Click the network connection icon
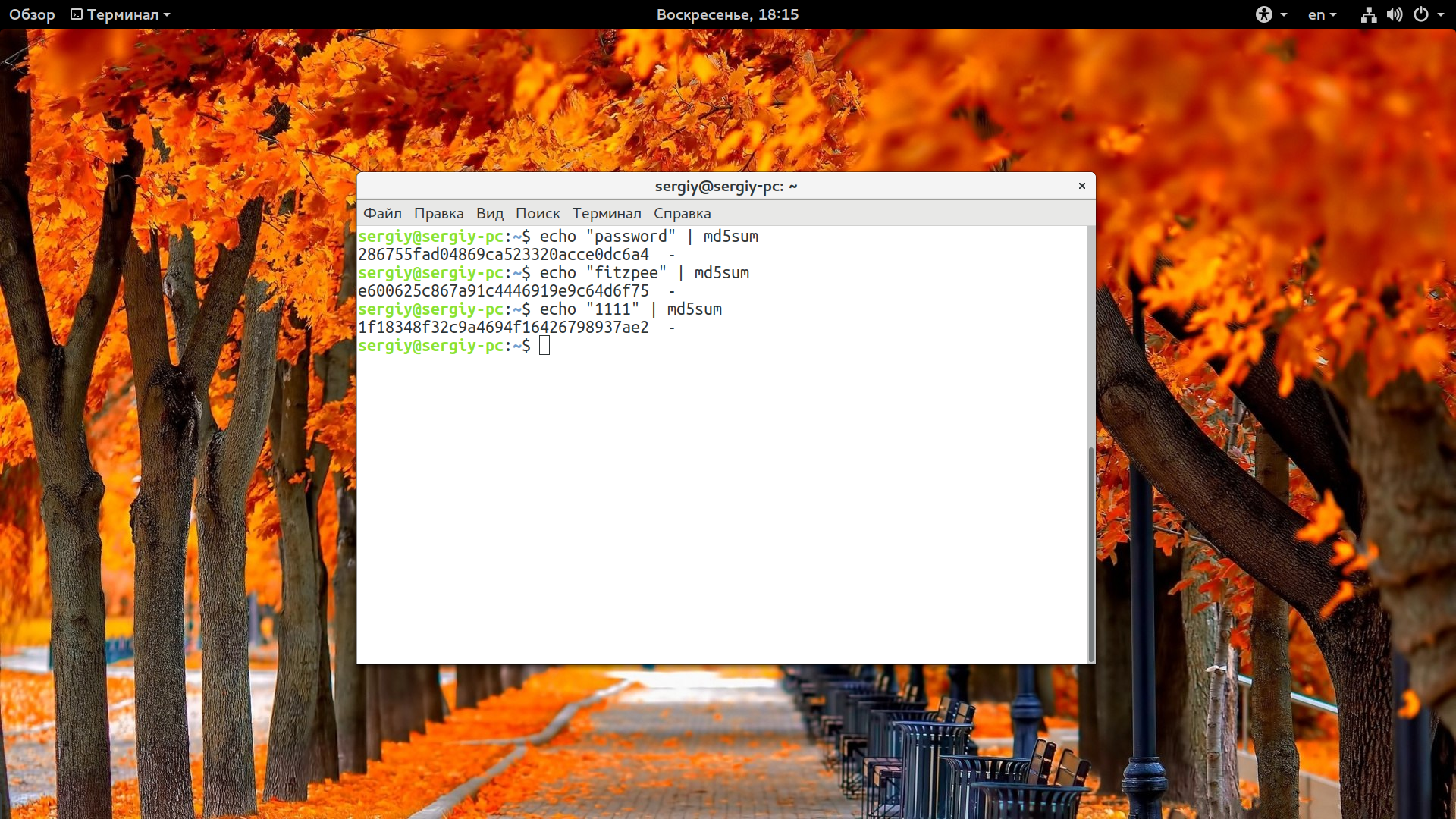Screen dimensions: 1456x819 [1368, 14]
